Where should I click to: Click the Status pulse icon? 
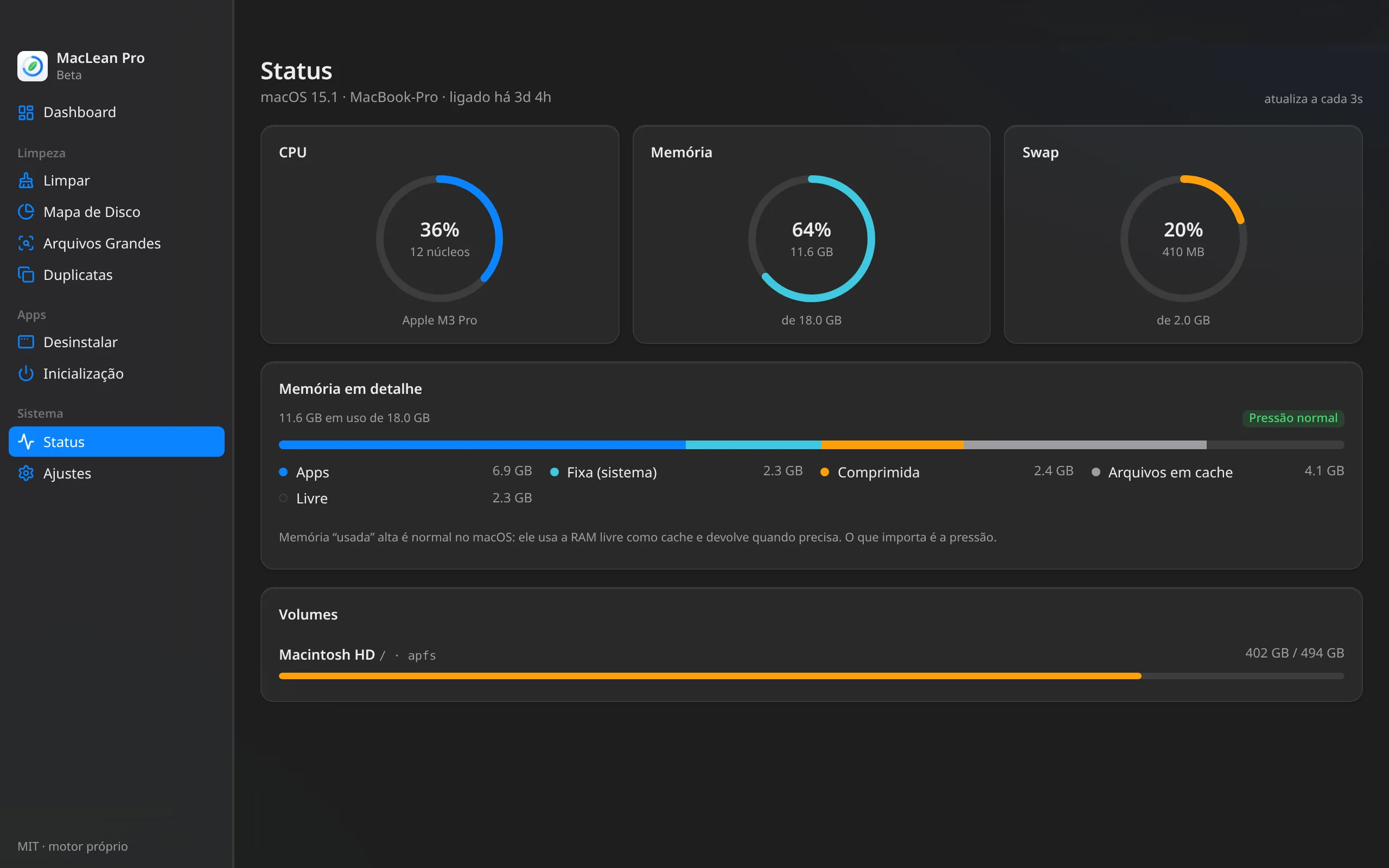point(26,442)
